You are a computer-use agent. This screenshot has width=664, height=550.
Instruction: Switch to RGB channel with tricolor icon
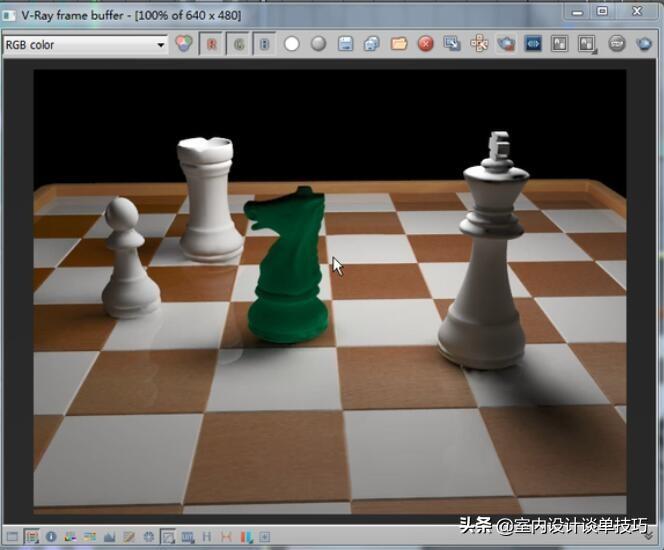(x=183, y=44)
